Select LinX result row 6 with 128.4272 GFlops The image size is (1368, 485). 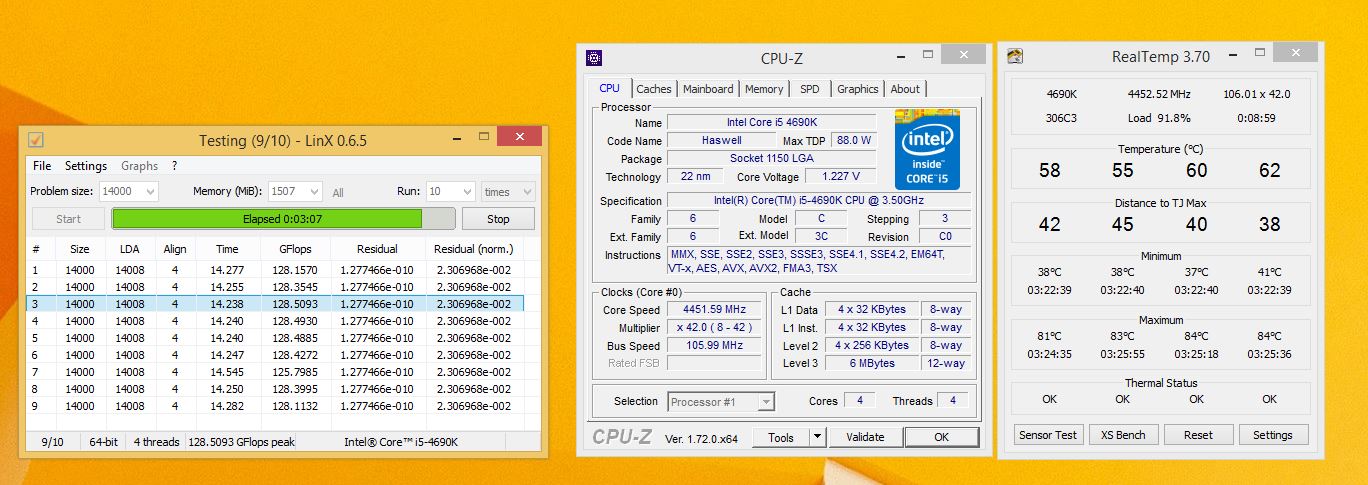[275, 355]
